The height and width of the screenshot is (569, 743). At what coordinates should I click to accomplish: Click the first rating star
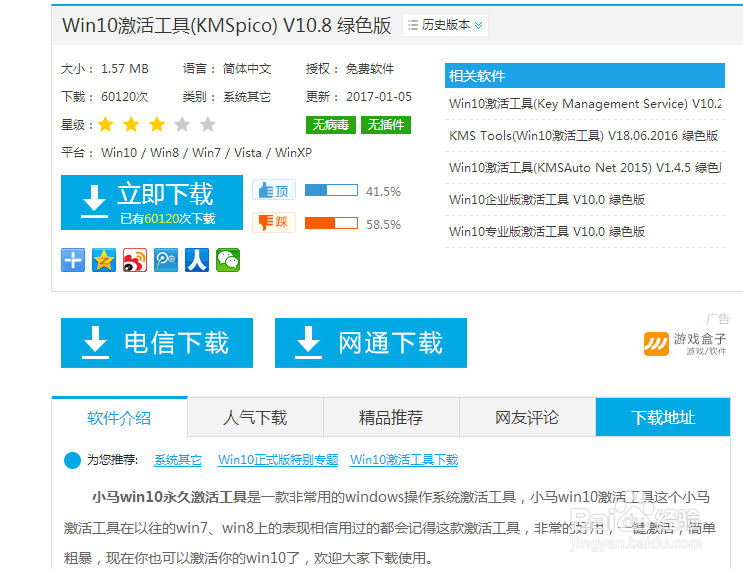pos(106,125)
